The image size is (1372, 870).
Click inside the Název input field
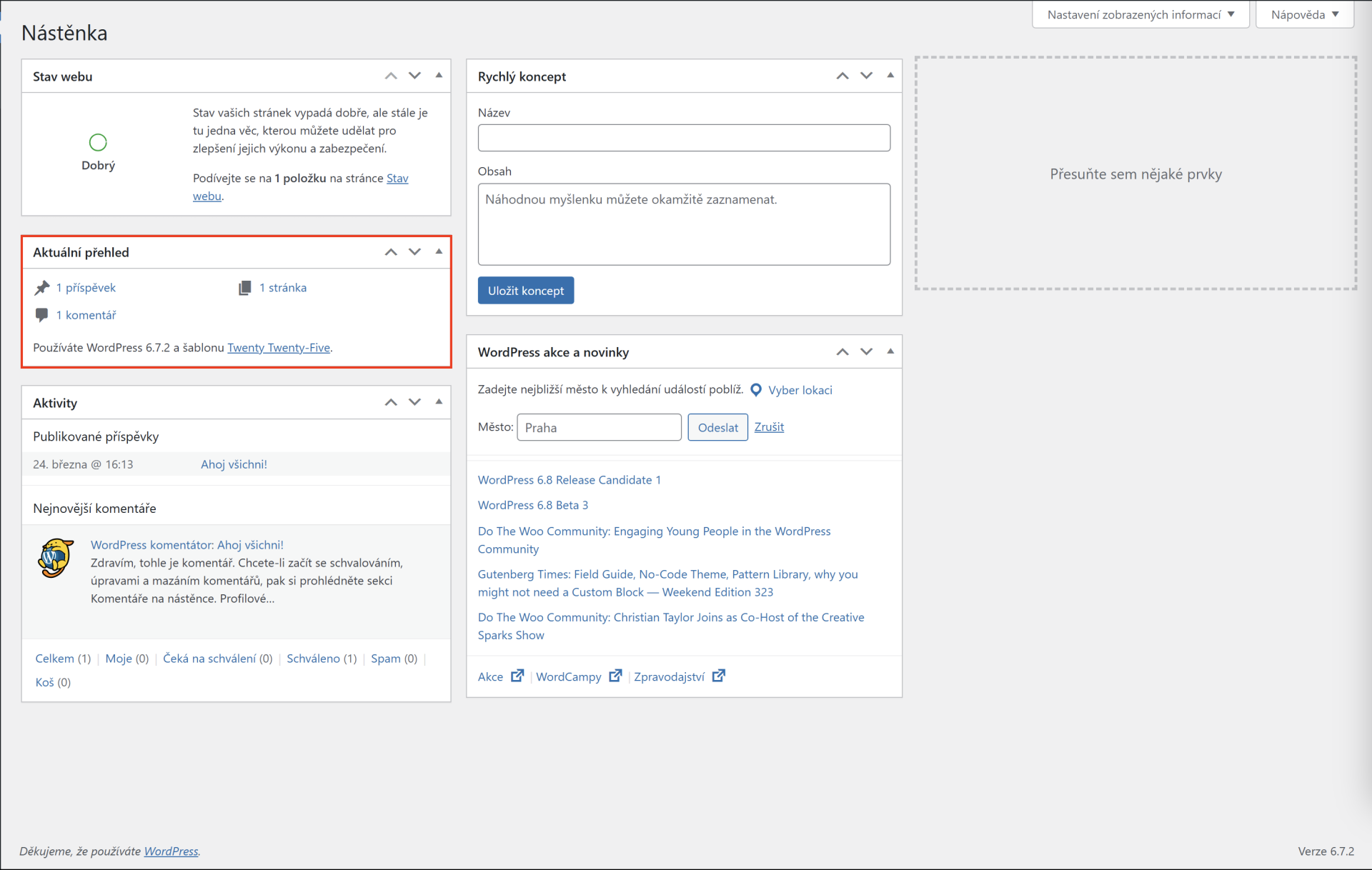(684, 138)
